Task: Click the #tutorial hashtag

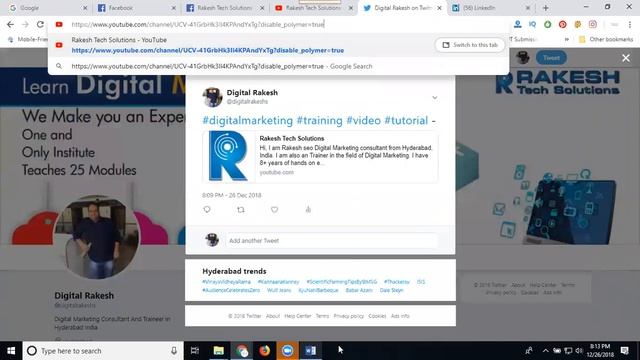Action: pos(406,120)
